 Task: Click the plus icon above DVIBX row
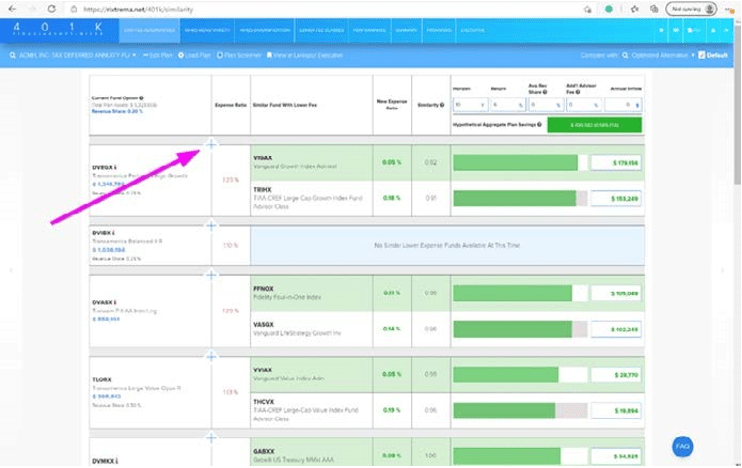211,225
